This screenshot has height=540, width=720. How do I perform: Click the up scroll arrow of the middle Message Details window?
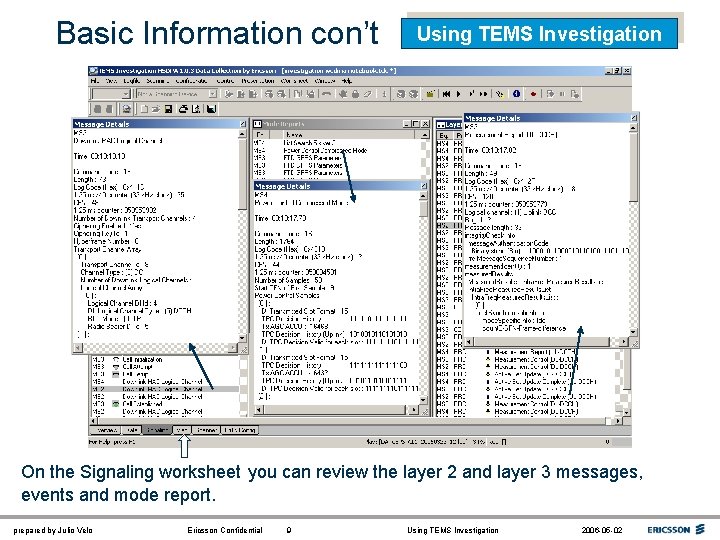pos(423,196)
